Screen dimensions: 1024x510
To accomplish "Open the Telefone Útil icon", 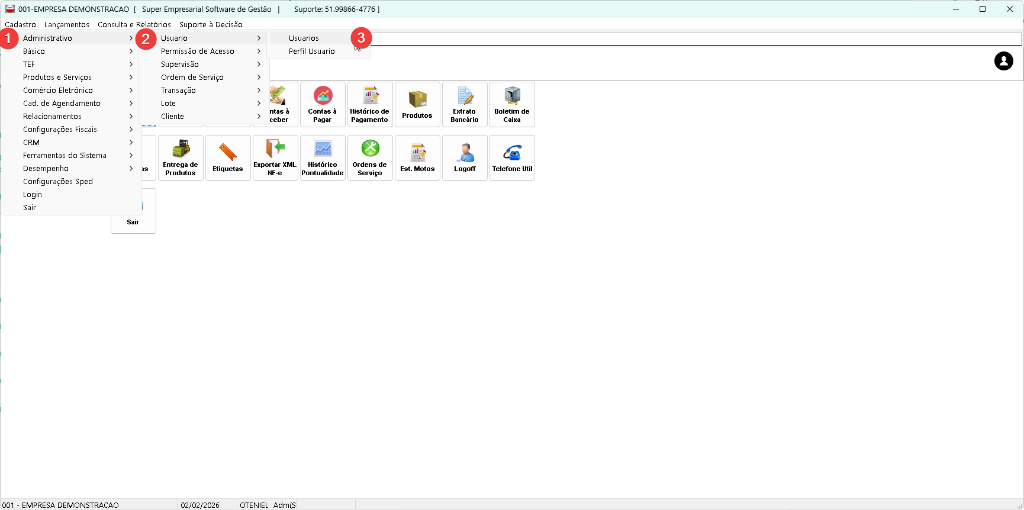I will 511,158.
